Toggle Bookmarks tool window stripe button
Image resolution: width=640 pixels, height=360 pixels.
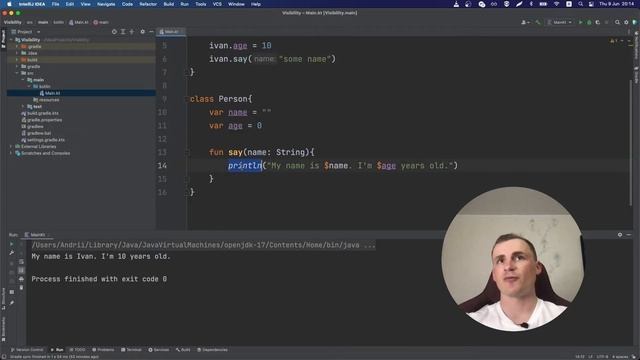[3, 329]
